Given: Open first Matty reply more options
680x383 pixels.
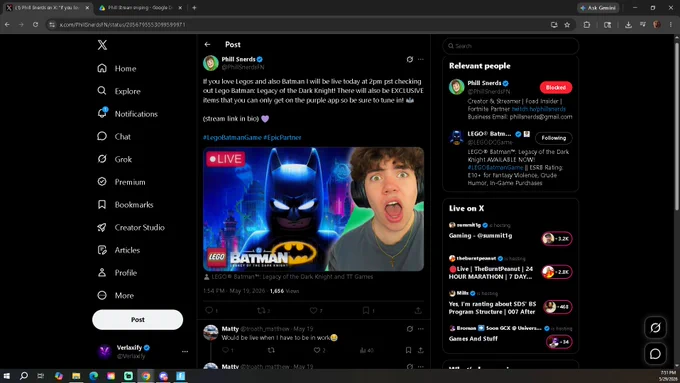Looking at the screenshot, I should (x=421, y=329).
